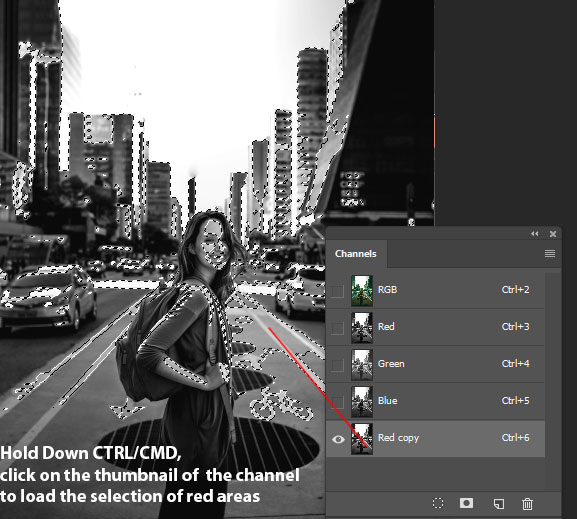This screenshot has height=519, width=577.
Task: Click Save selection as channel icon
Action: (x=466, y=503)
